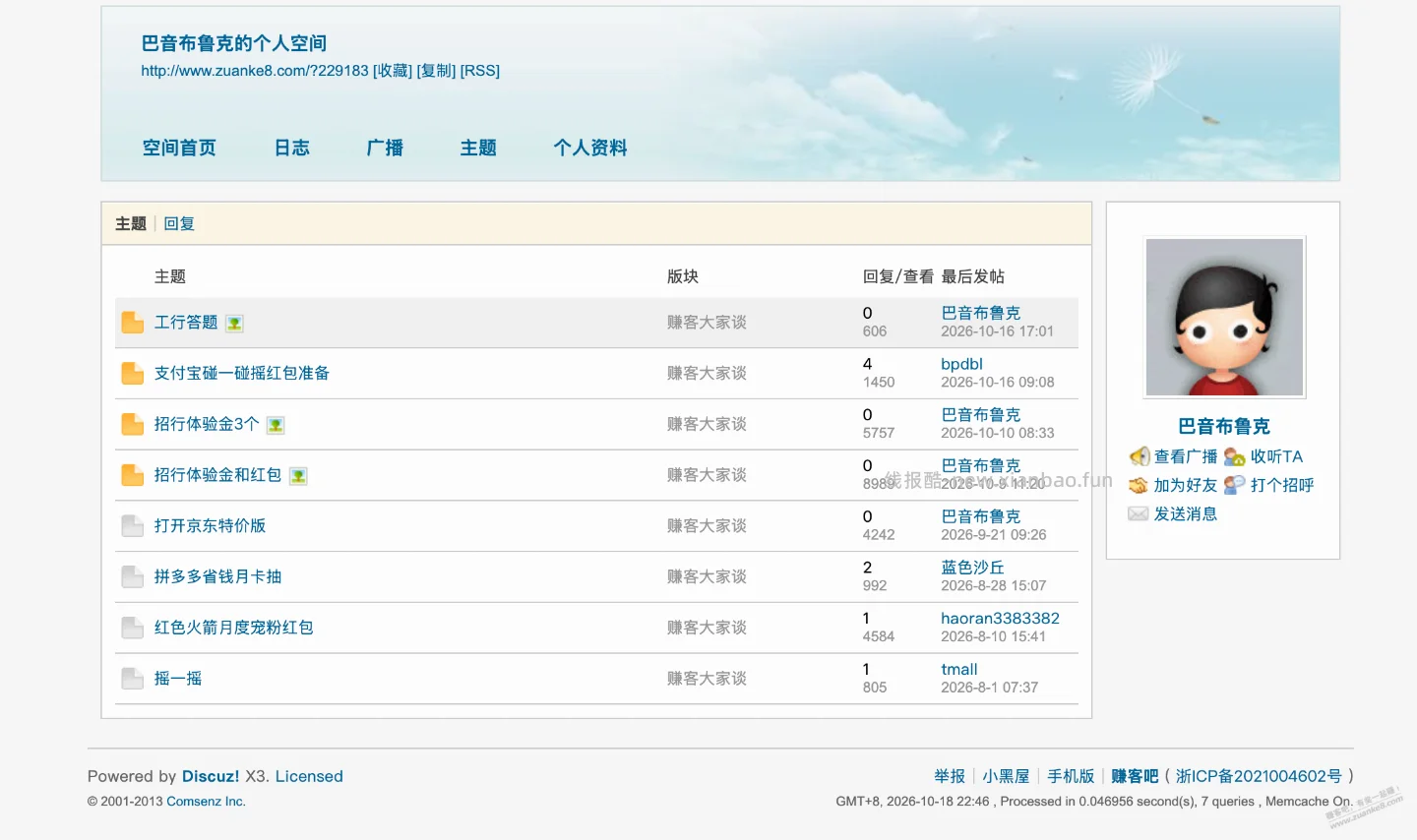
Task: Open the 主题 navigation tab in the header
Action: coord(478,148)
